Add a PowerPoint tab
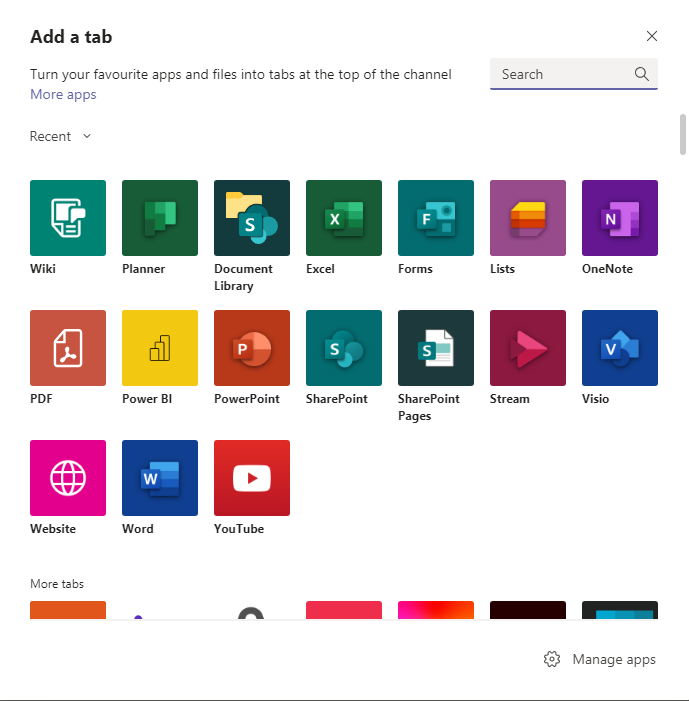The image size is (689, 701). 252,348
